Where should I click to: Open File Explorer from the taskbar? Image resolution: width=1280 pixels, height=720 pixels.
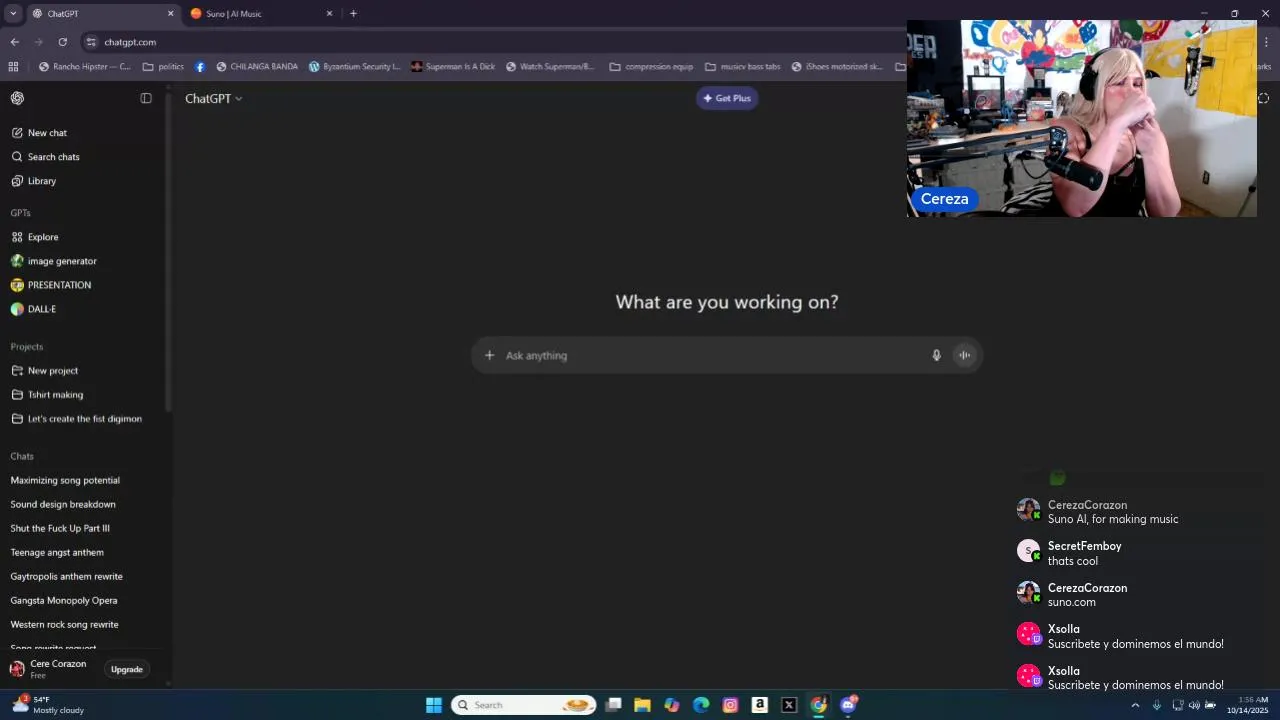click(642, 705)
